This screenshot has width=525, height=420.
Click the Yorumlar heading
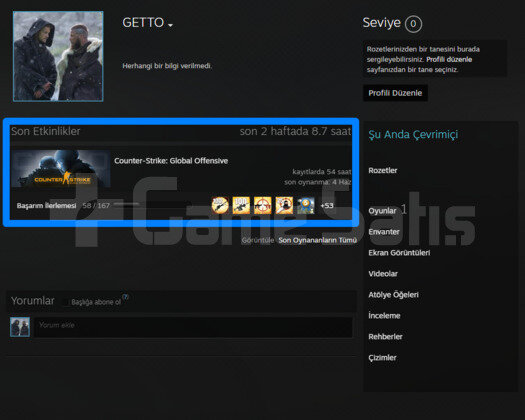33,301
